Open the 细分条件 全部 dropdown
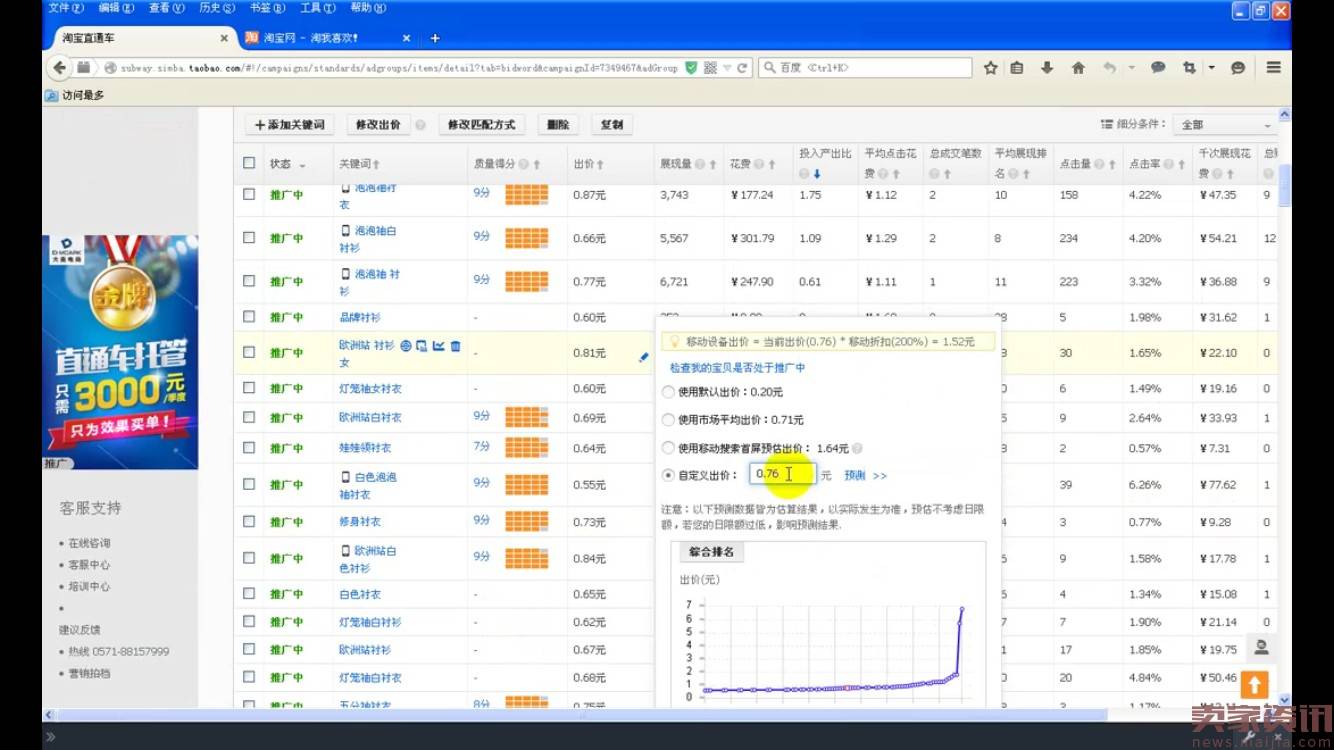 (x=1225, y=125)
